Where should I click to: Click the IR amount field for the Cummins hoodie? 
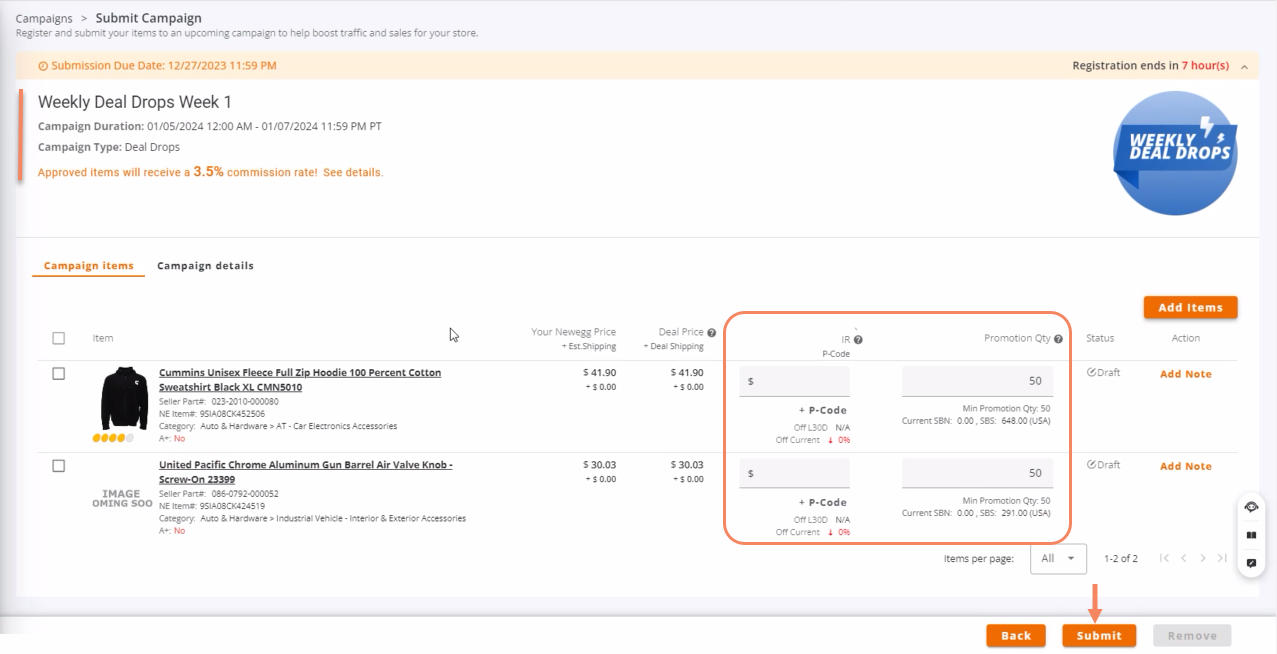tap(795, 381)
